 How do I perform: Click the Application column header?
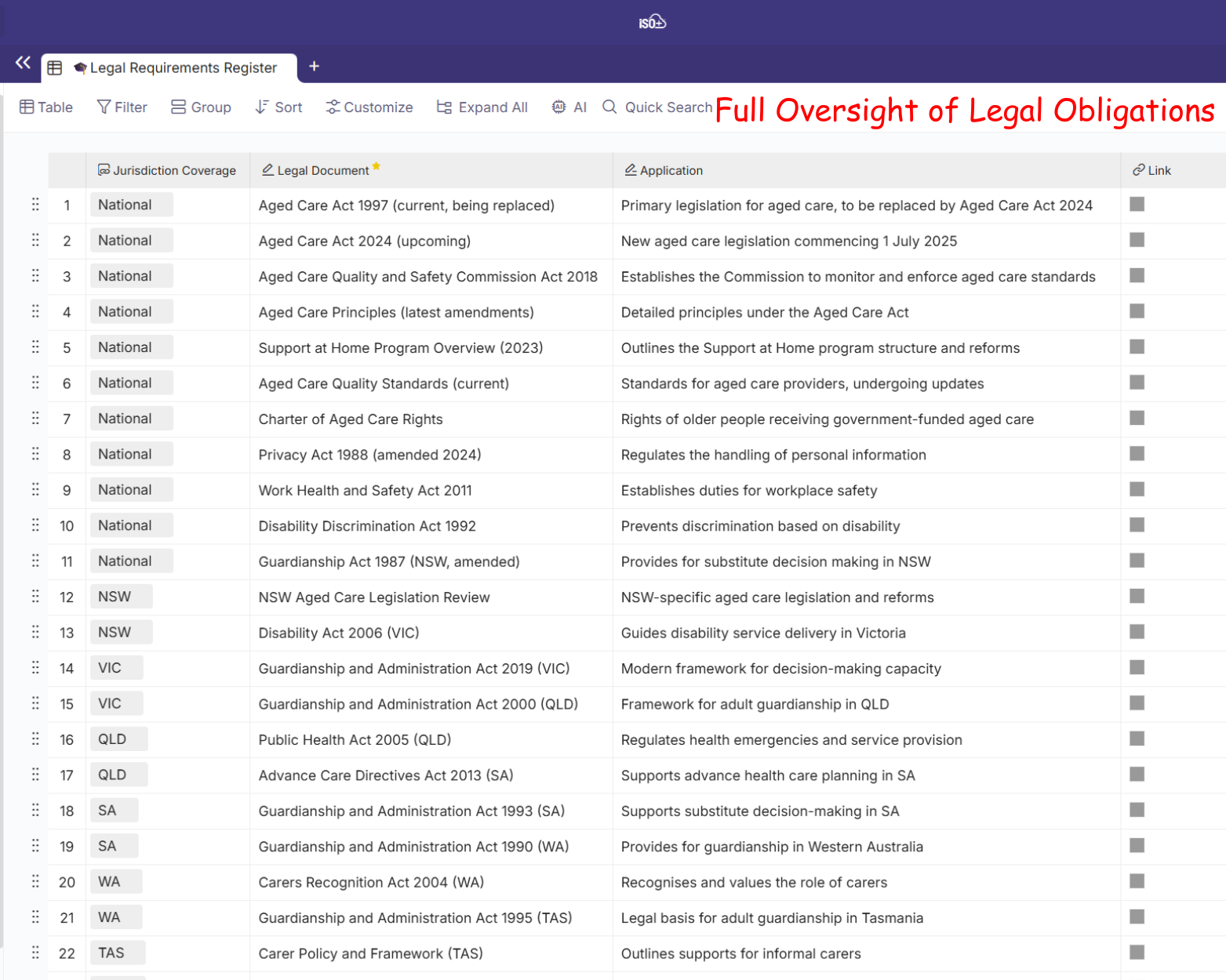point(664,170)
